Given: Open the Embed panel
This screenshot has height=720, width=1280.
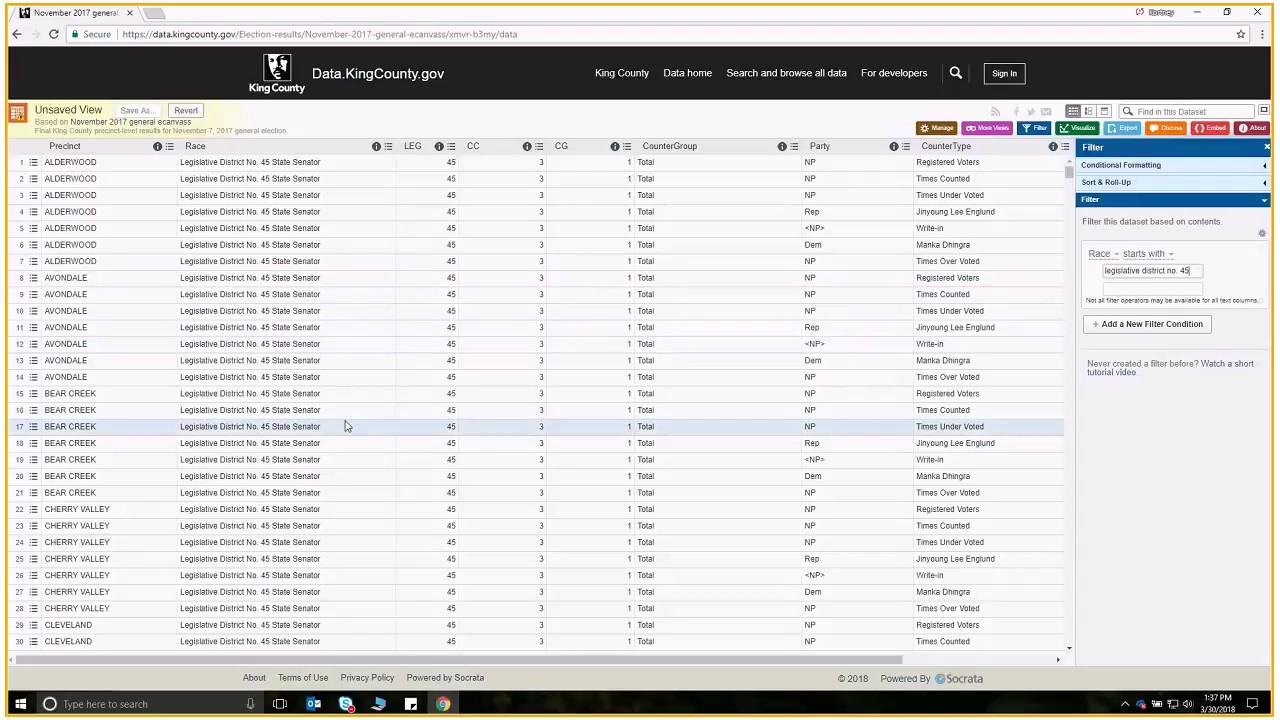Looking at the screenshot, I should click(1210, 128).
